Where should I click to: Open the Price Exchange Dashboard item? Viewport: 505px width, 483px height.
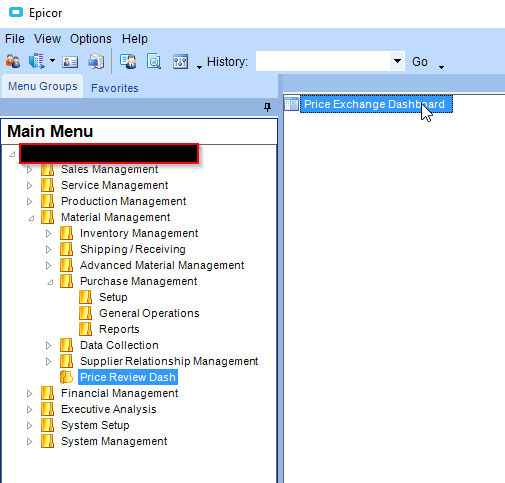click(x=374, y=104)
